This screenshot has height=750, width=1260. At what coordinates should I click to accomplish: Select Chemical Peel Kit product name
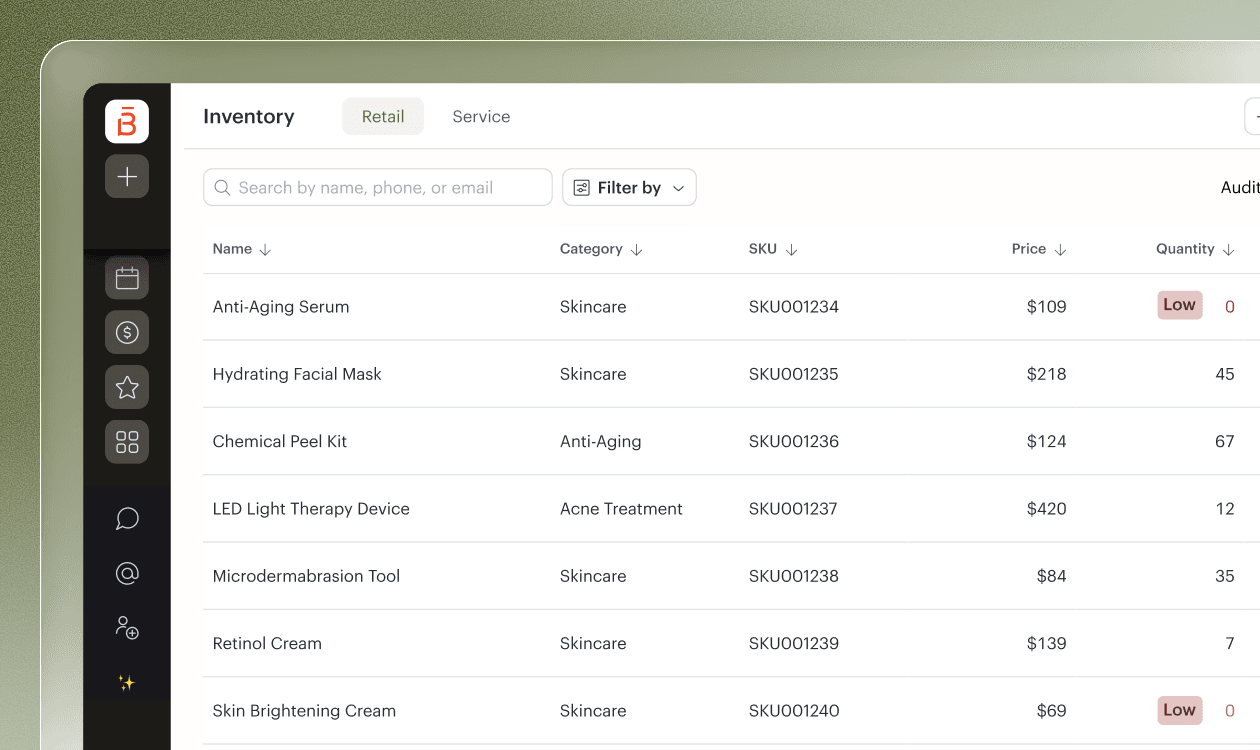280,441
